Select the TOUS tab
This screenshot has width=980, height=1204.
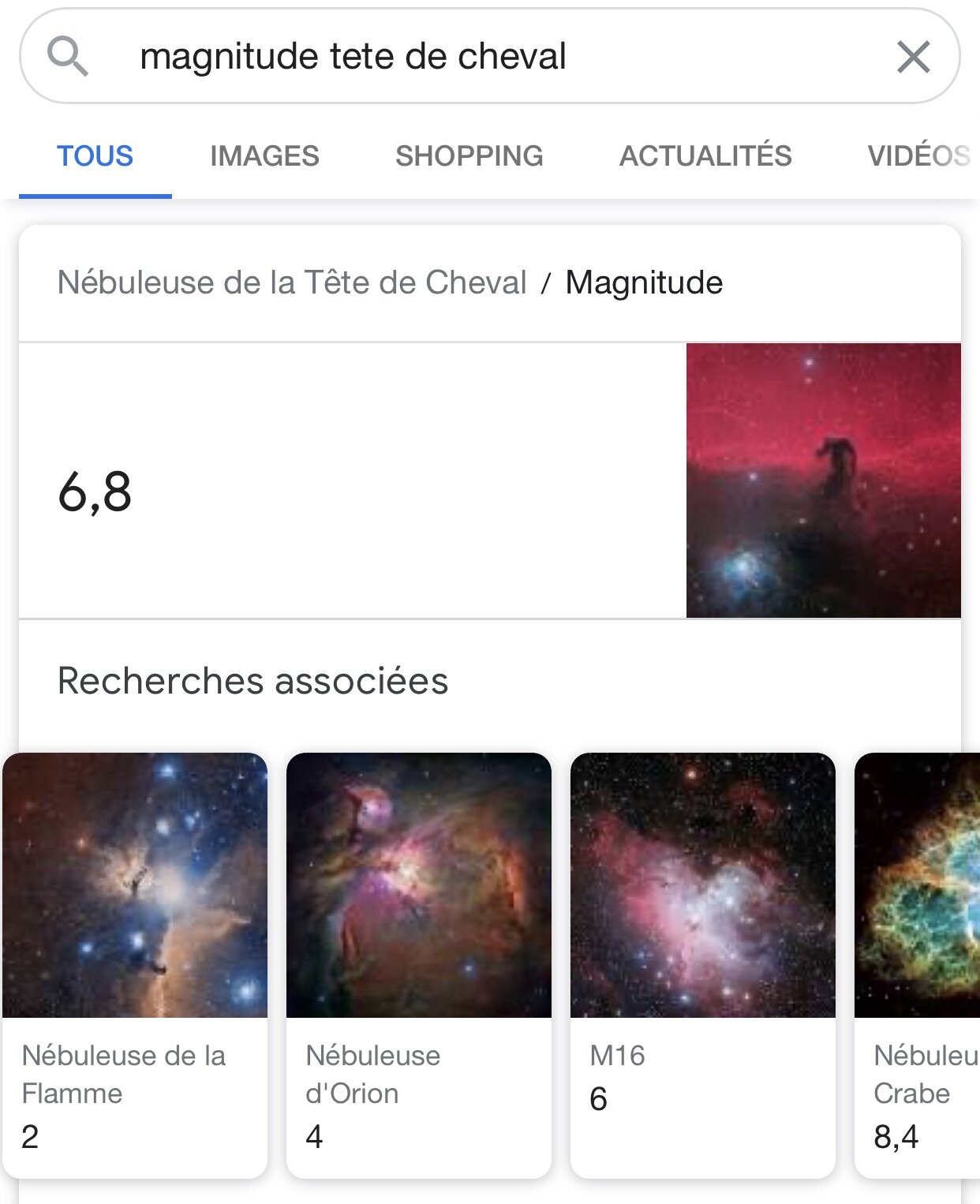click(x=95, y=156)
